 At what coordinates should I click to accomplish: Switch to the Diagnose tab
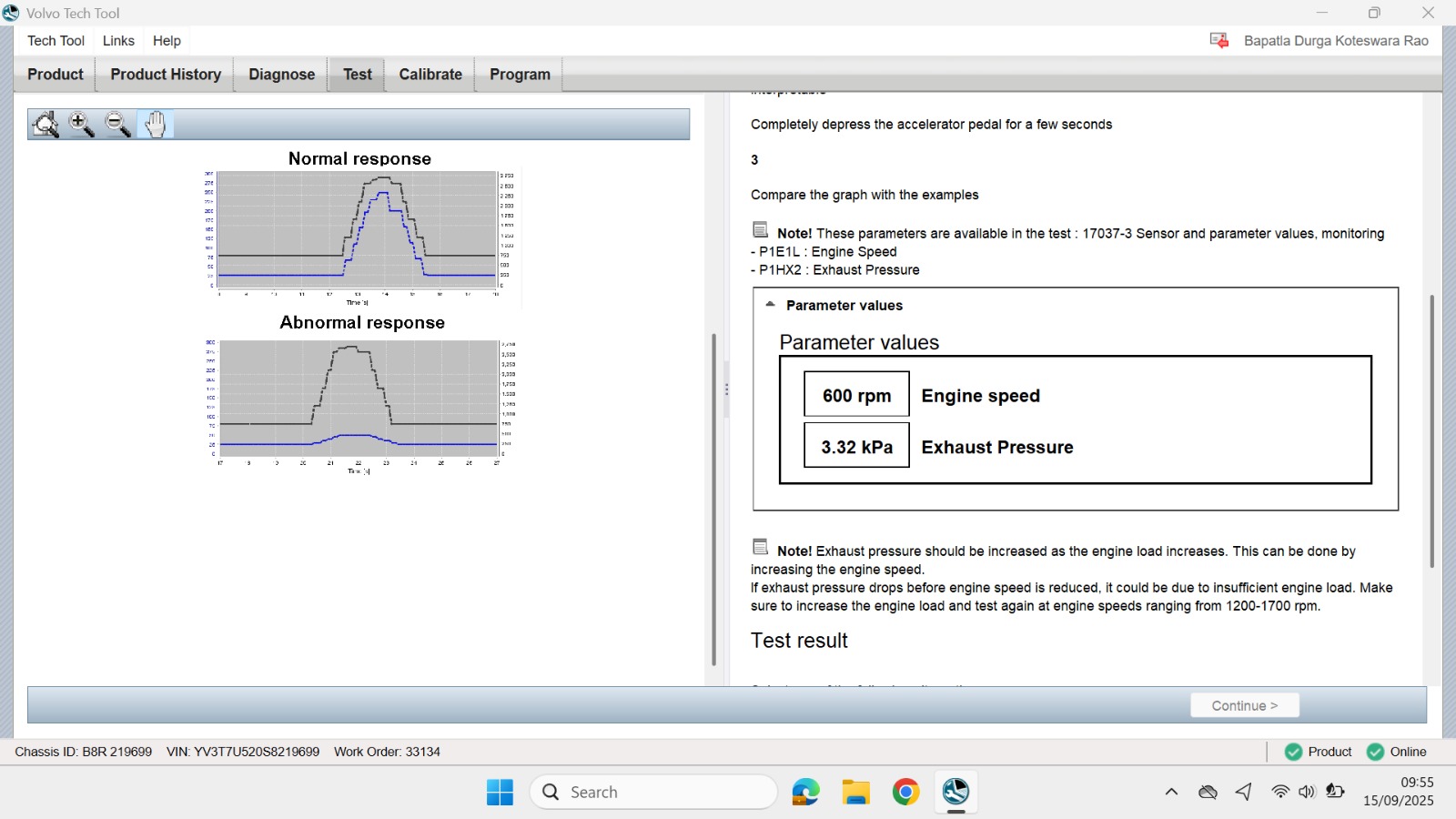coord(282,75)
